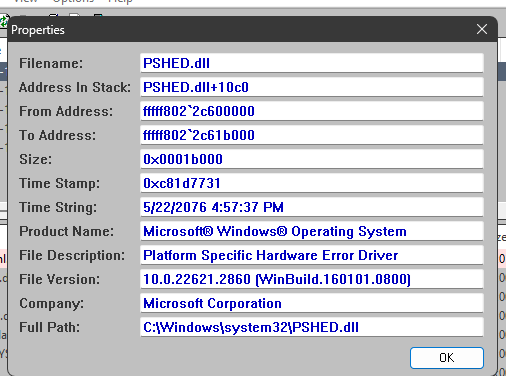Click the From Address value fffff802`2c600000
Screen dimensions: 506x376
(x=312, y=111)
